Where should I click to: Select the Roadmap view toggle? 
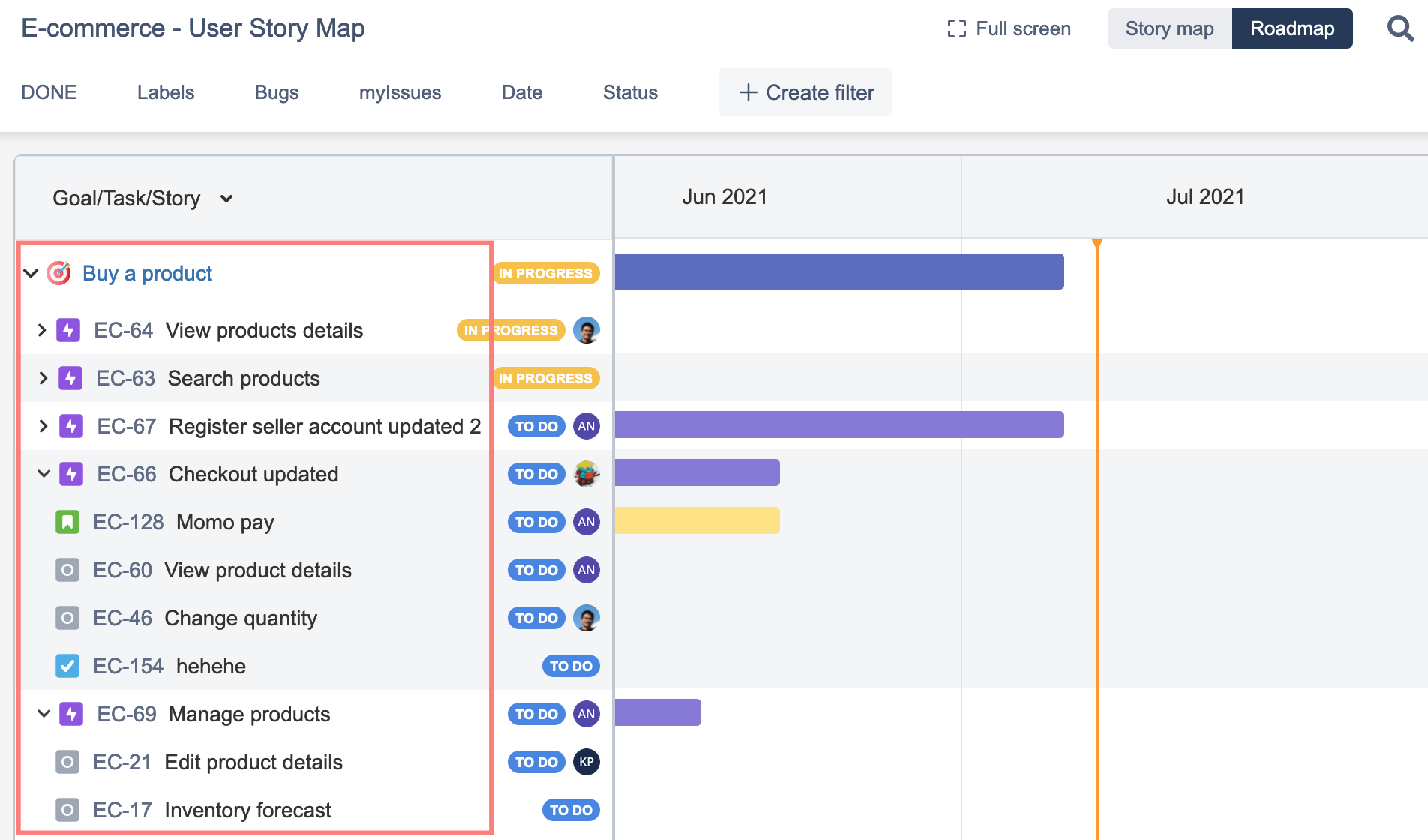pyautogui.click(x=1291, y=29)
